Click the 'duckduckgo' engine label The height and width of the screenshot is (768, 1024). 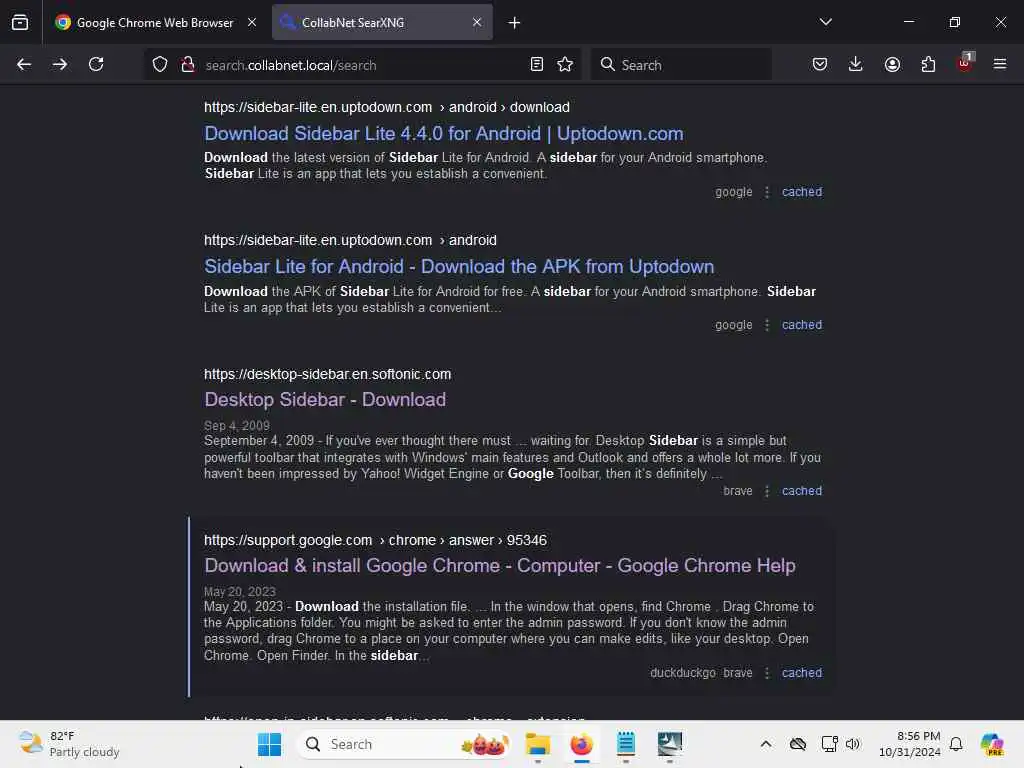[682, 673]
